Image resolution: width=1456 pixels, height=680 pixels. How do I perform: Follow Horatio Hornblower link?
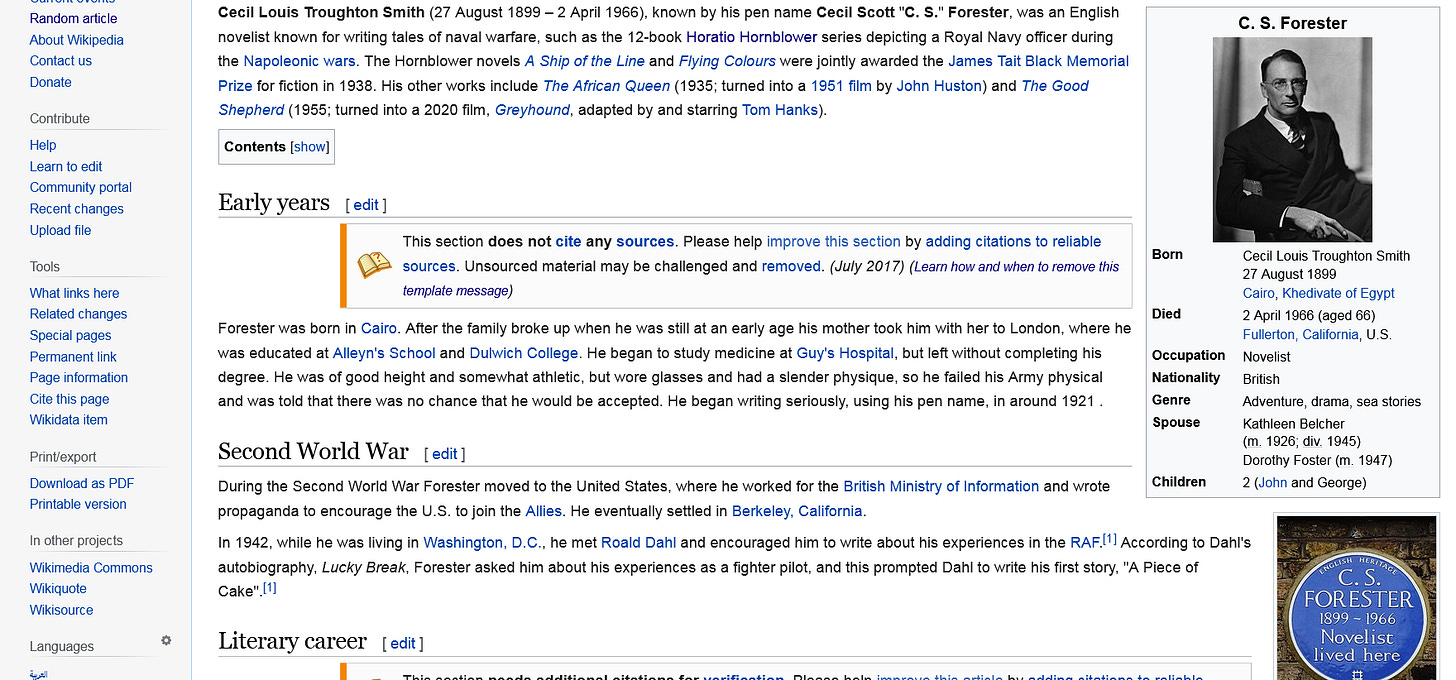[x=752, y=37]
